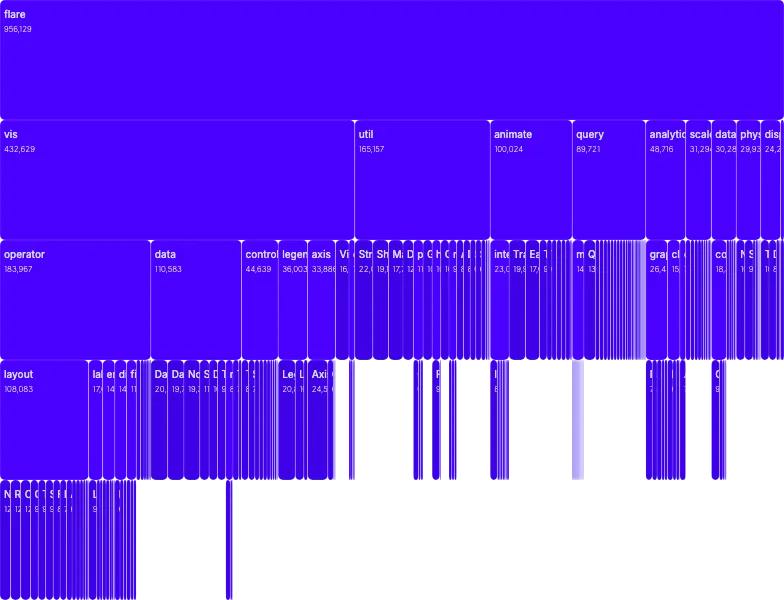Click the data cell beside scale

724,180
